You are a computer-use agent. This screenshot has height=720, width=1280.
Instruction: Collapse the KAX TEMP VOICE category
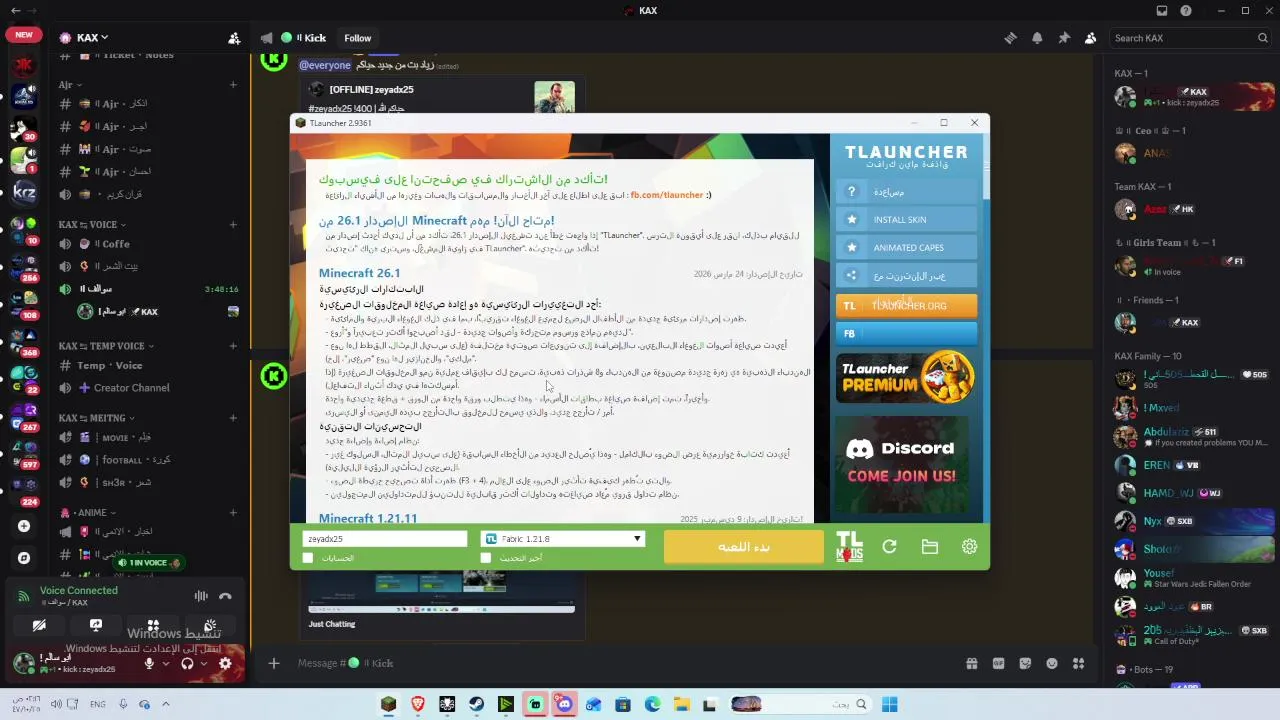pos(107,346)
